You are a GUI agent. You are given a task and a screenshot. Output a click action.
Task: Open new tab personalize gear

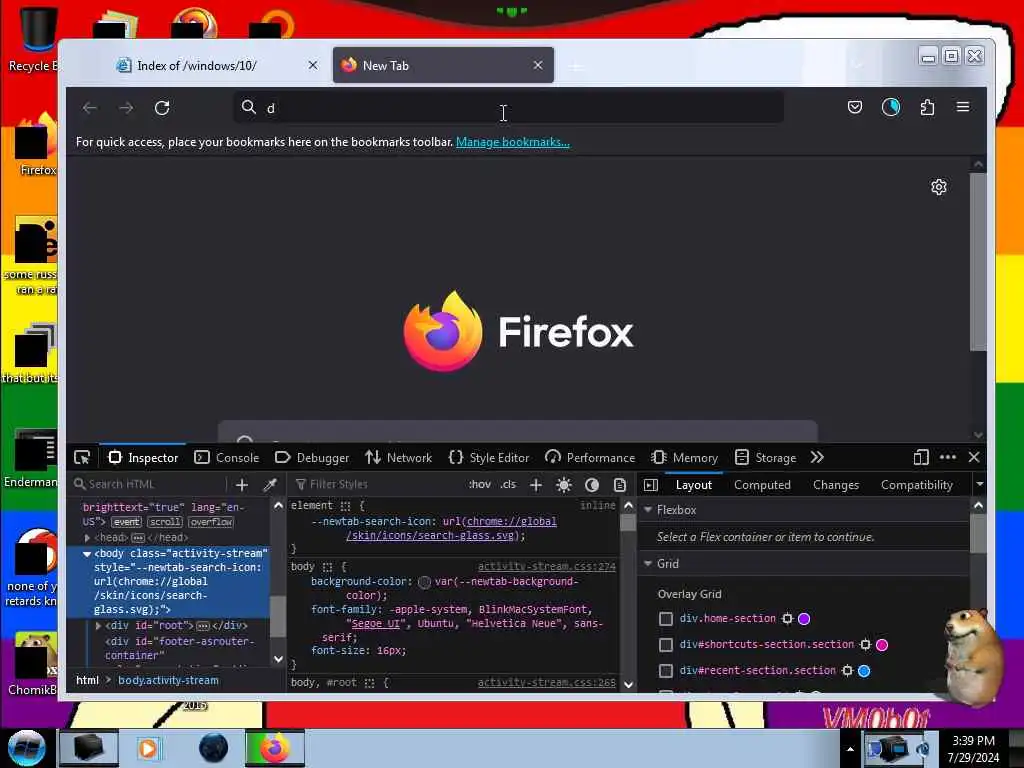click(x=938, y=187)
